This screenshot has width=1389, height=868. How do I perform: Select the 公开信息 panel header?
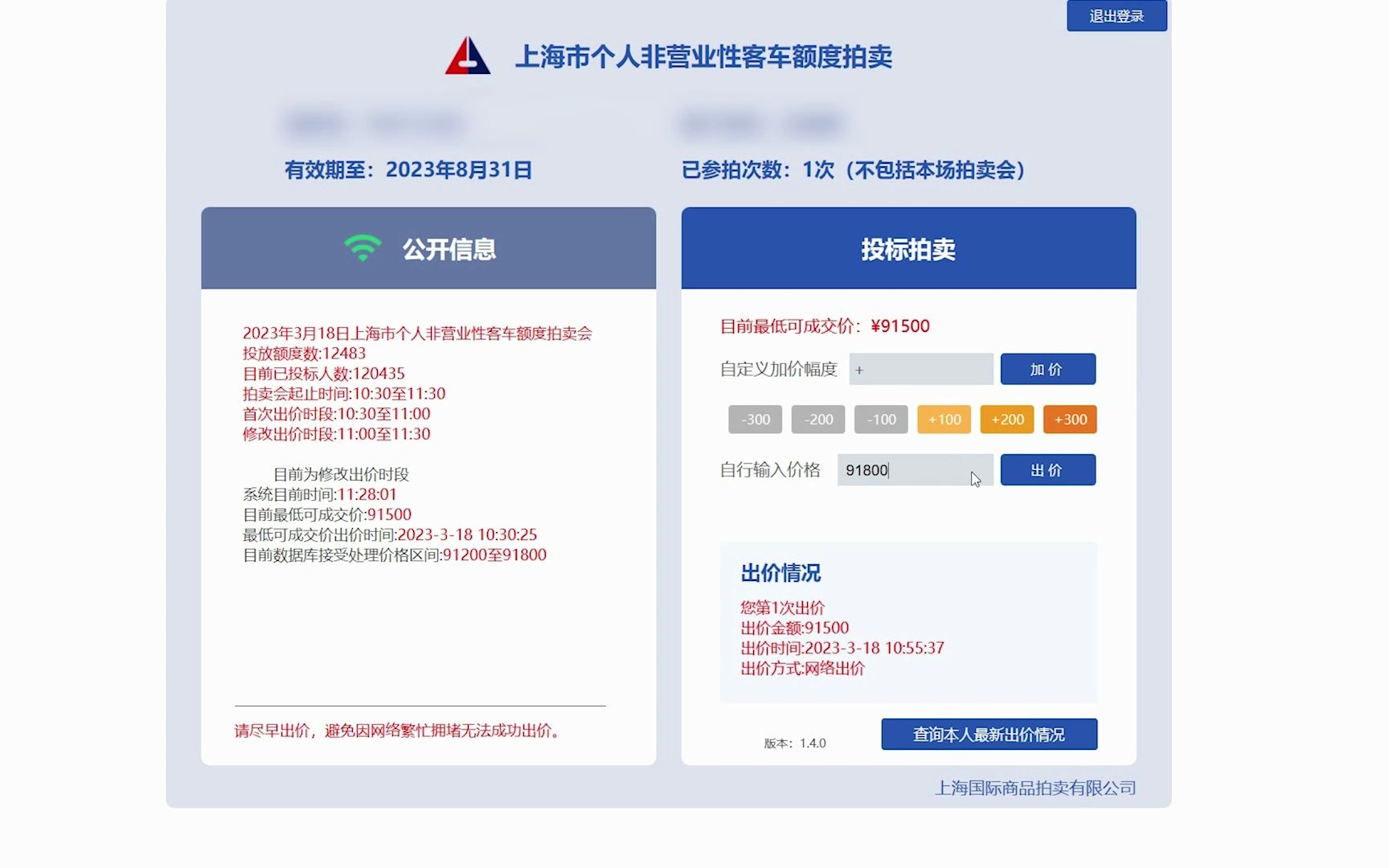pyautogui.click(x=428, y=248)
